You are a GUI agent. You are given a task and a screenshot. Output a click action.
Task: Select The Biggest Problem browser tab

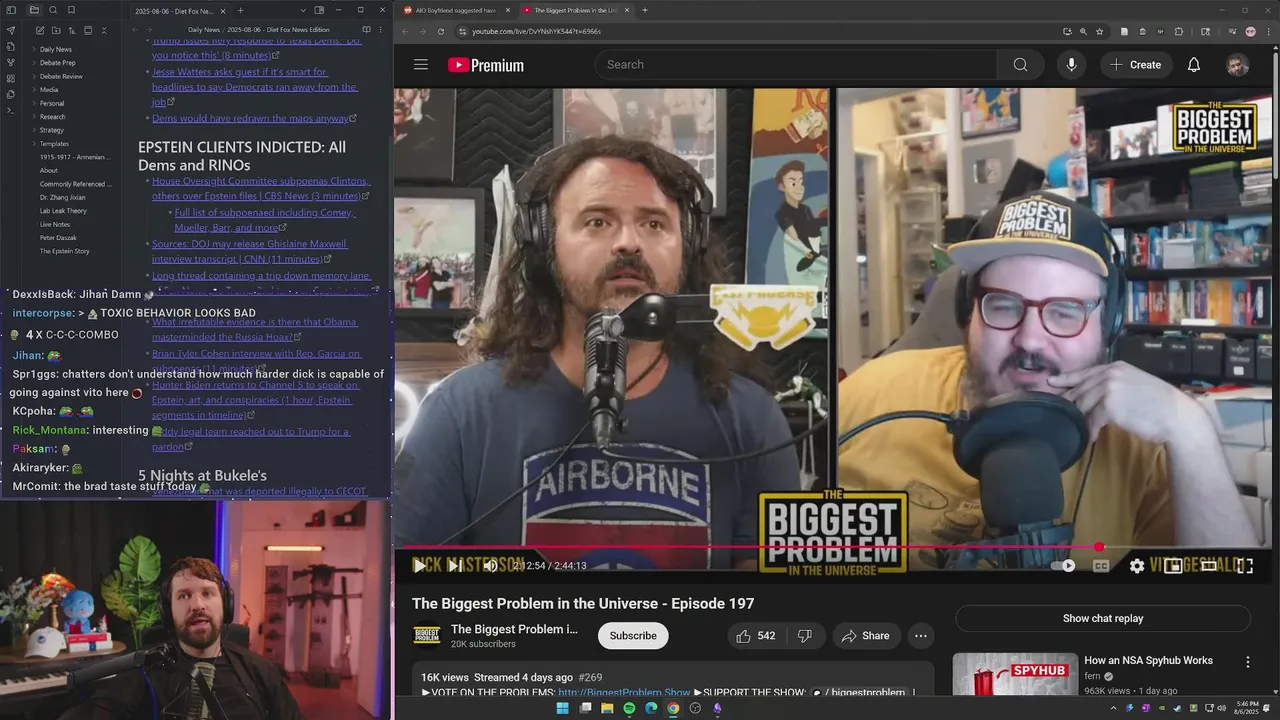coord(575,10)
